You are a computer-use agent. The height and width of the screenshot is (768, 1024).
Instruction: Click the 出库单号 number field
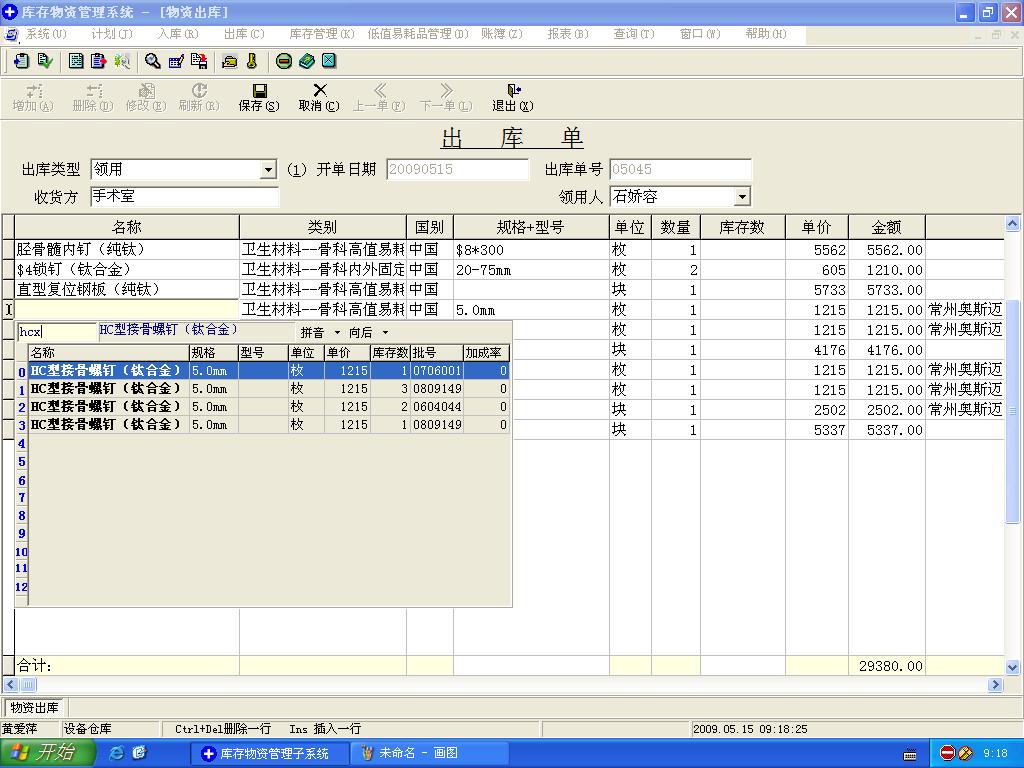(x=680, y=170)
